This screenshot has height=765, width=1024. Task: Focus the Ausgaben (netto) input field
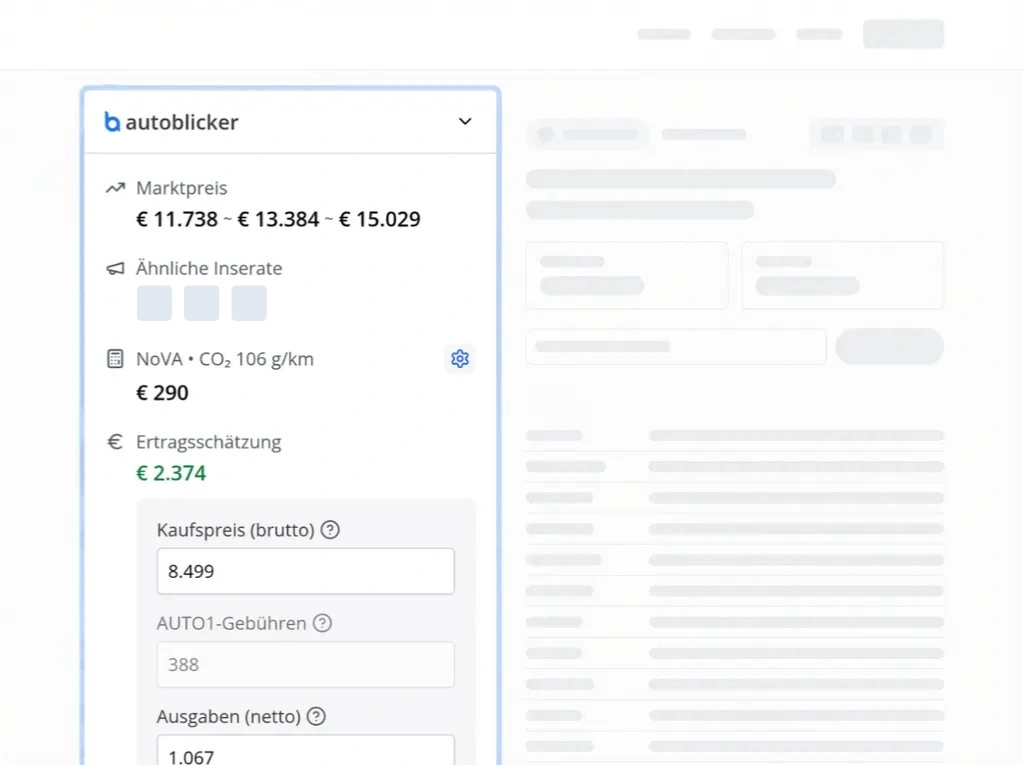point(305,752)
